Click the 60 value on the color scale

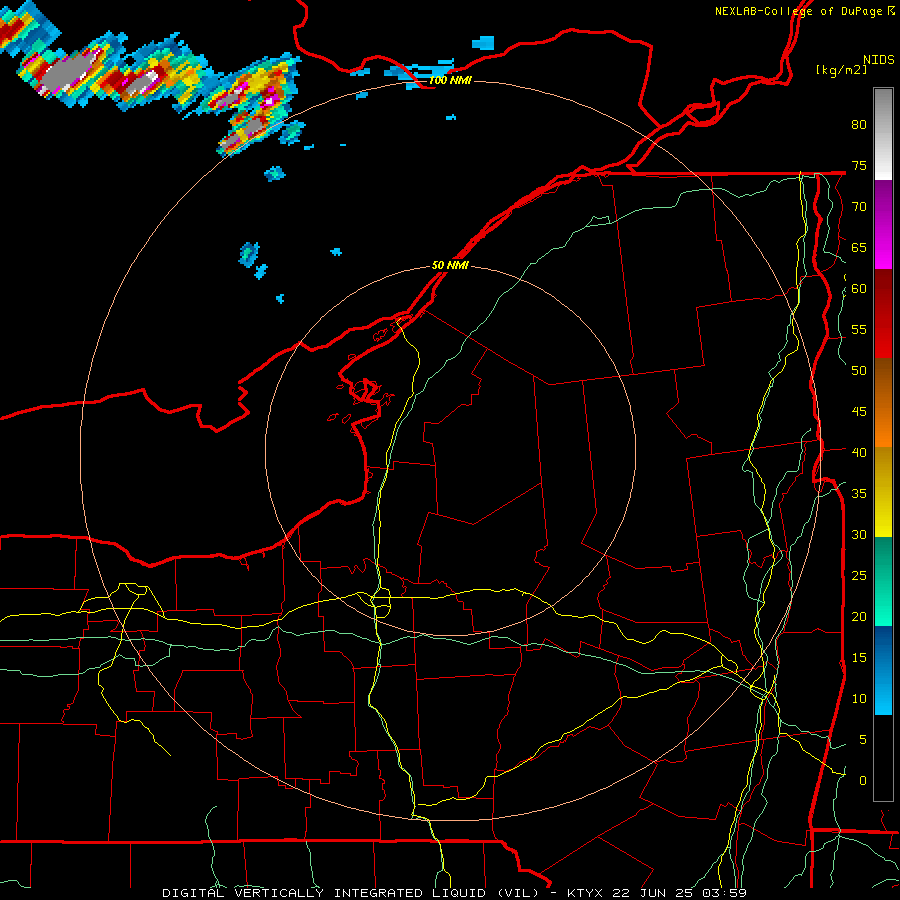point(859,289)
